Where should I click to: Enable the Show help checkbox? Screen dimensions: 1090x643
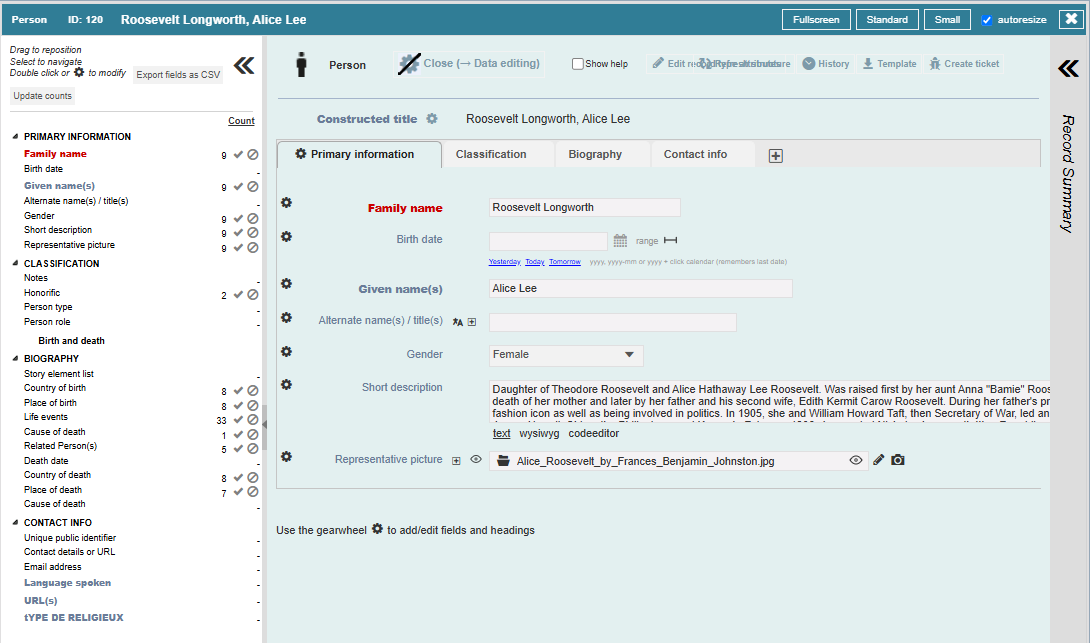click(x=578, y=64)
